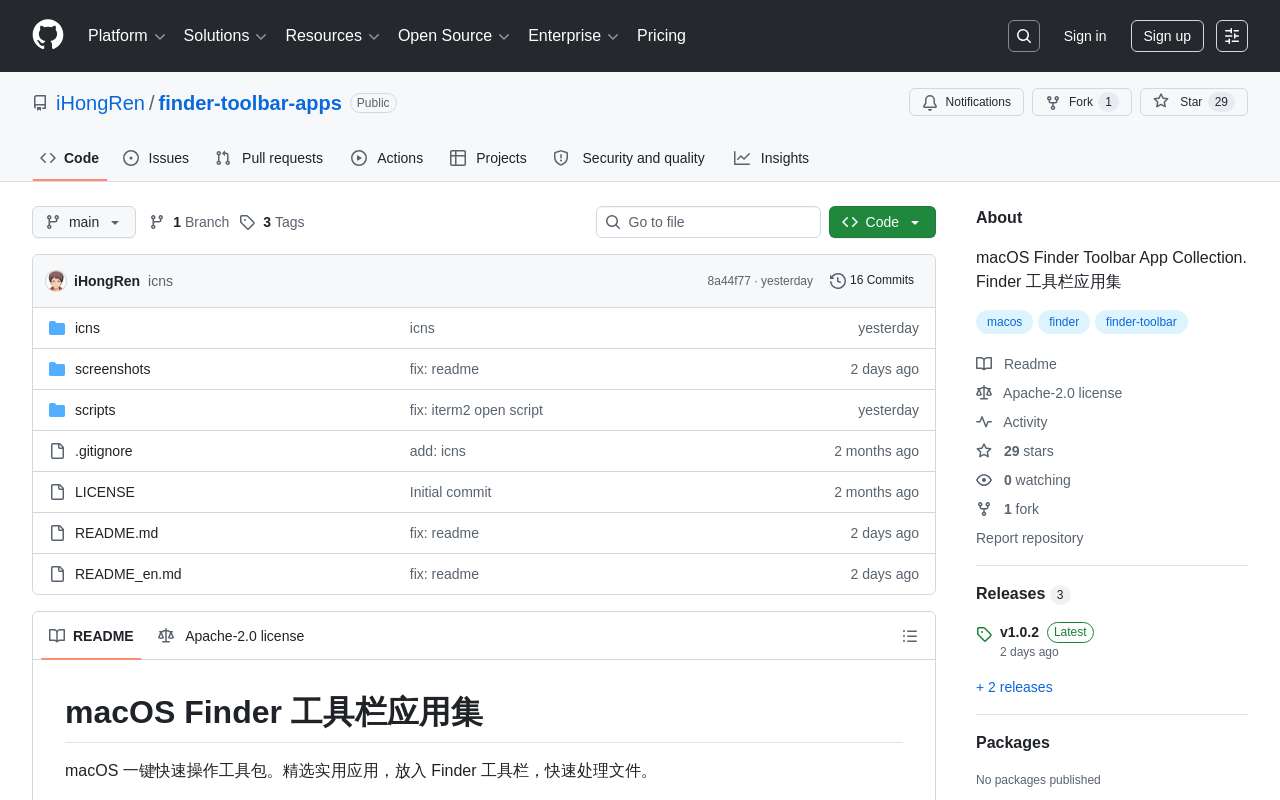The height and width of the screenshot is (800, 1280).
Task: Click the commit history clock icon
Action: point(838,281)
